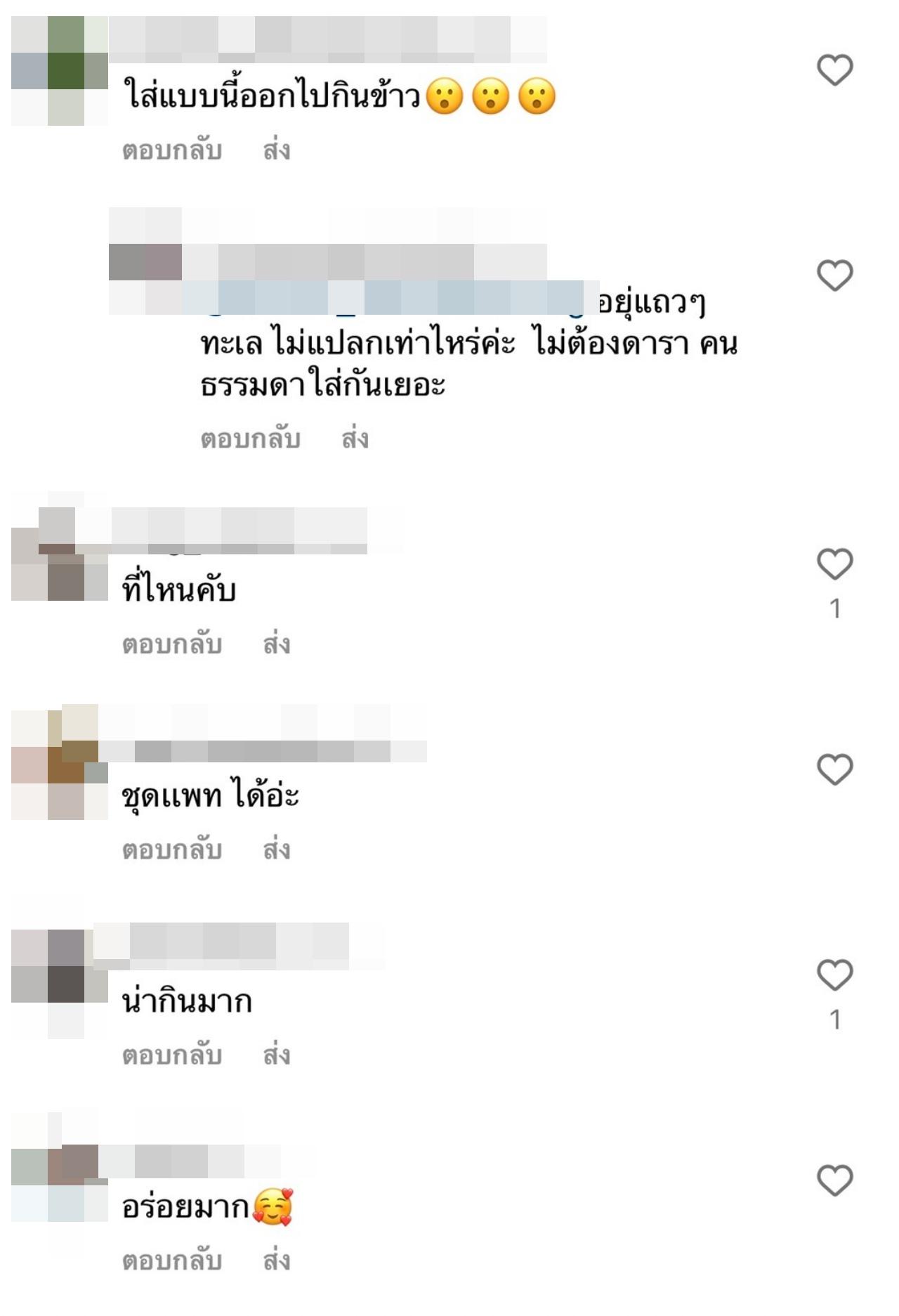Tap ส่ง under 'อร่อยมาก'
Viewport: 899px width, 1316px height.
click(x=277, y=1260)
